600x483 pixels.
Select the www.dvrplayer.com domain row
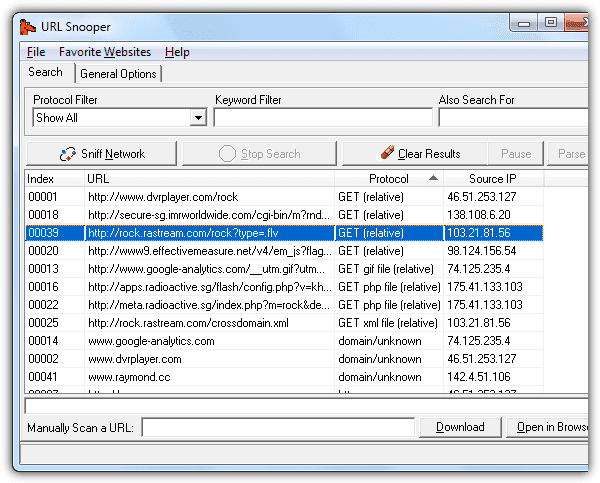[x=284, y=359]
